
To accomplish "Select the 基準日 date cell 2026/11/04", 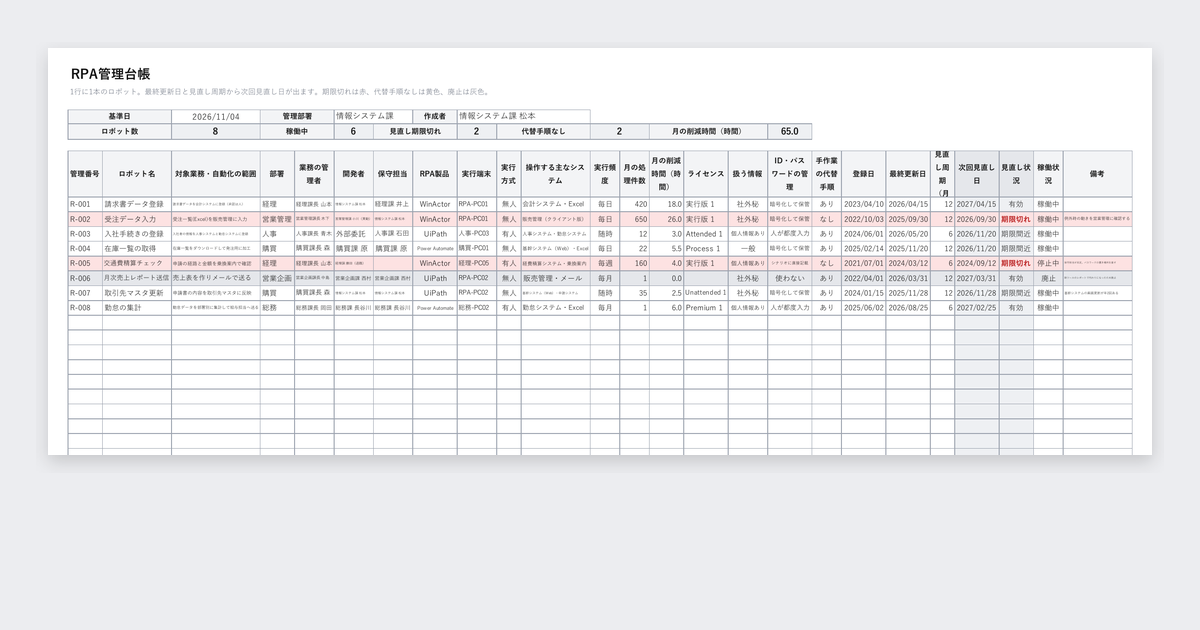I will click(x=215, y=116).
